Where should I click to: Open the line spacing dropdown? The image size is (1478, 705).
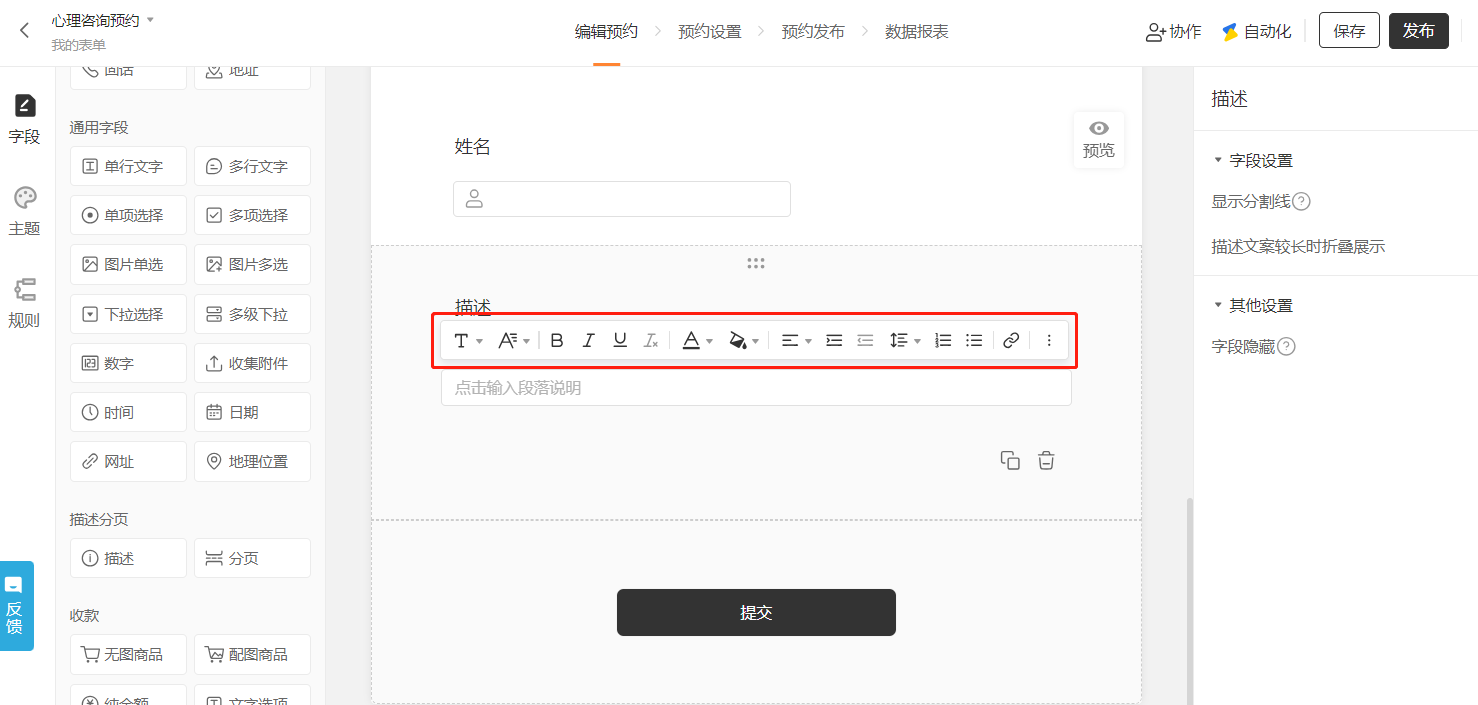pos(905,341)
